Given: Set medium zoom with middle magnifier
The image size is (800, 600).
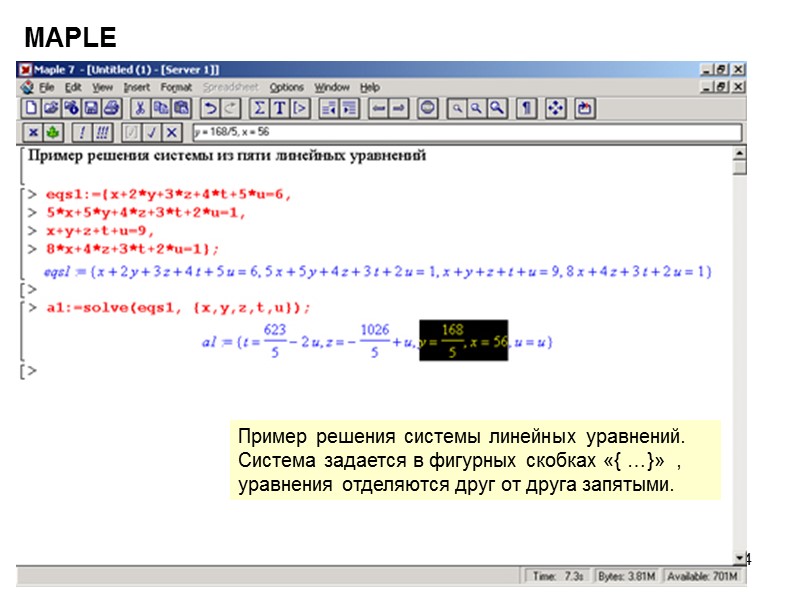Looking at the screenshot, I should pyautogui.click(x=477, y=108).
